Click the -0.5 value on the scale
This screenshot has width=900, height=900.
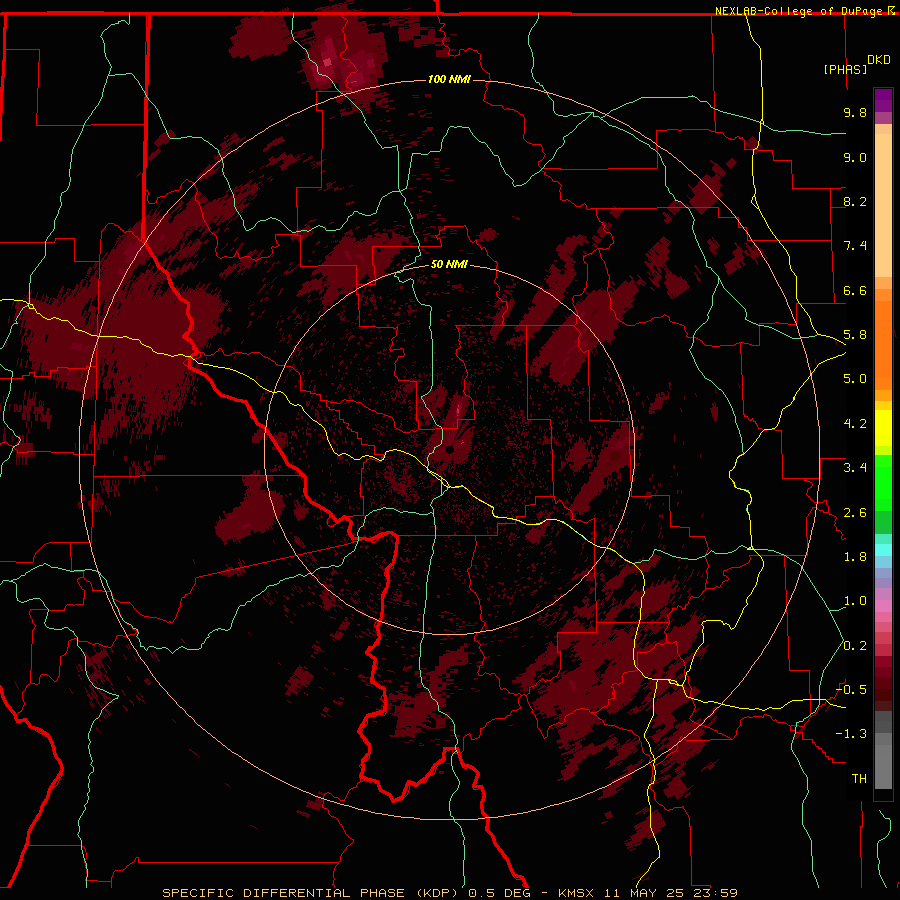pos(851,690)
